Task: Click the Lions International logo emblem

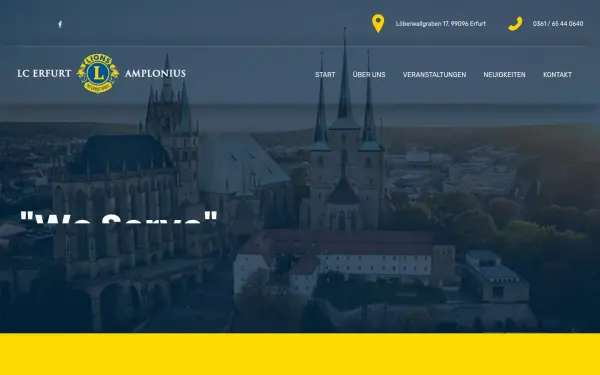Action: [x=98, y=73]
